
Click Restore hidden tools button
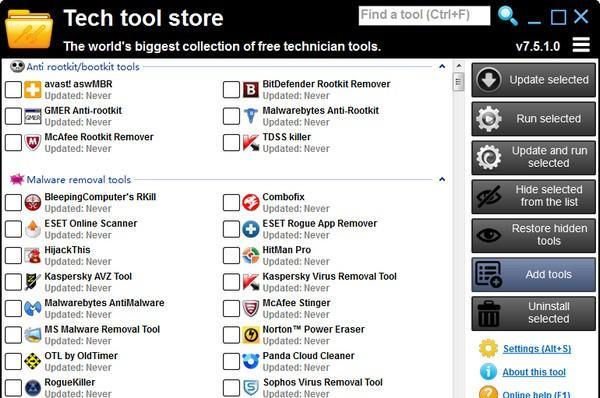click(x=533, y=235)
